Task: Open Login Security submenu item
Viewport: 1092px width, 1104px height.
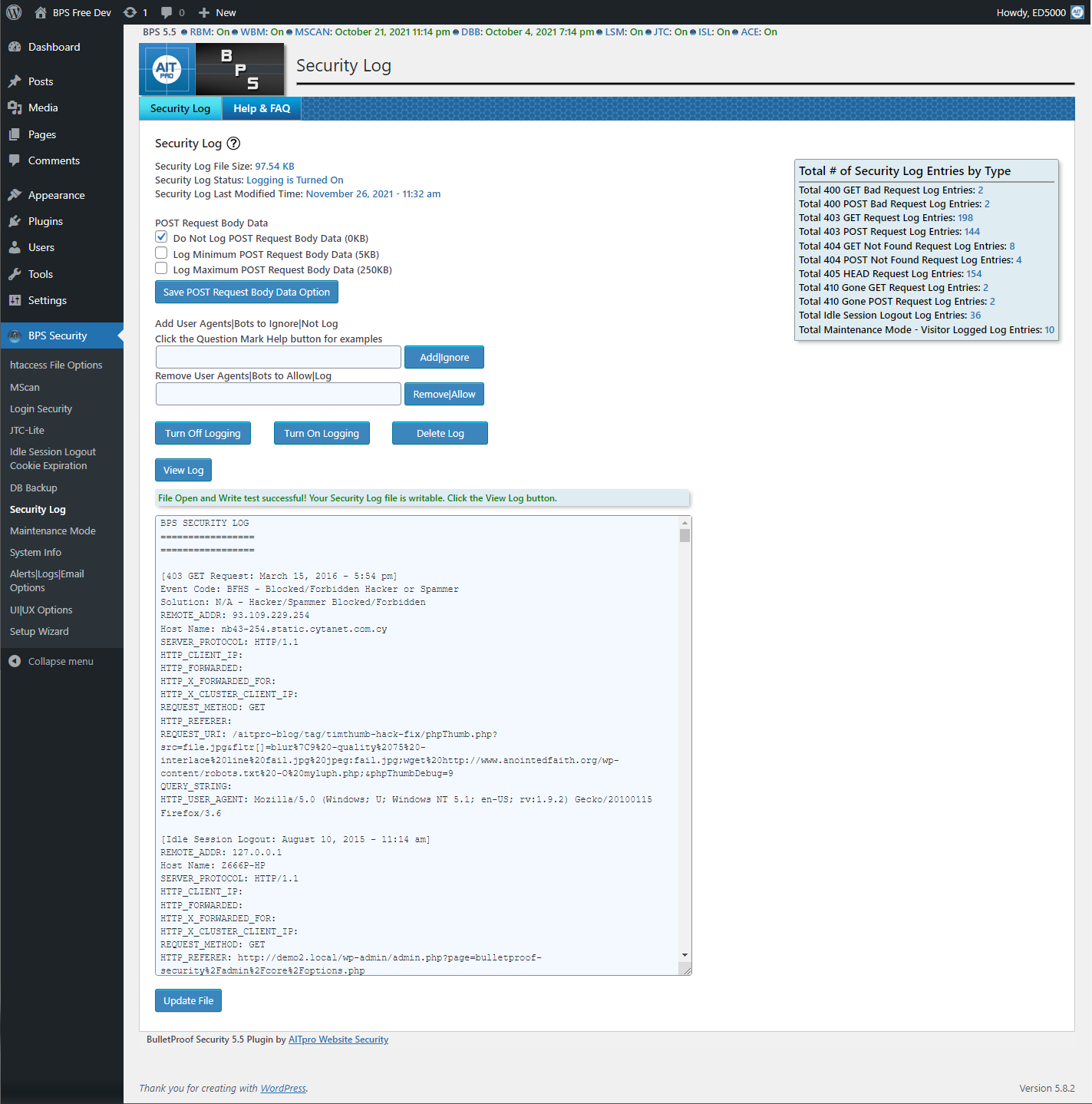Action: (x=41, y=409)
